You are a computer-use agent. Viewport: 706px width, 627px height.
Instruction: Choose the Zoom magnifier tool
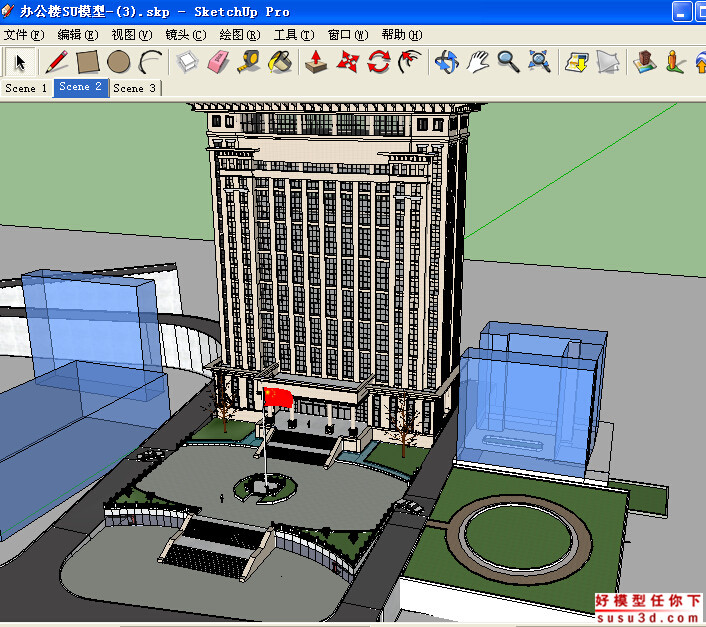pos(508,62)
